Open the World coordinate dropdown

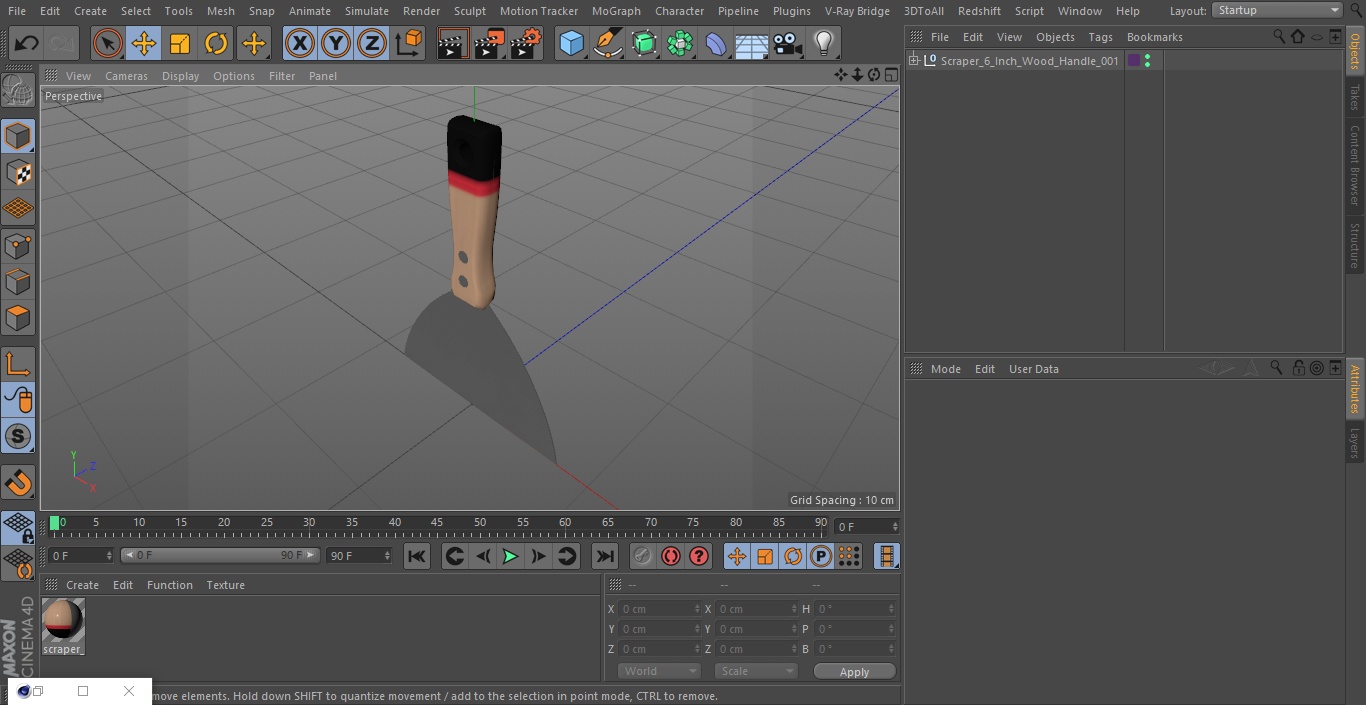pos(659,671)
